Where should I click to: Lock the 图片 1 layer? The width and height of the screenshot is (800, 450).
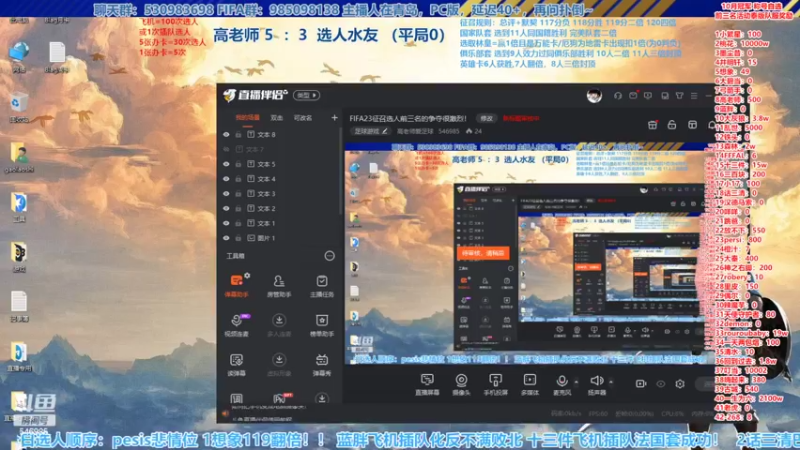click(238, 238)
